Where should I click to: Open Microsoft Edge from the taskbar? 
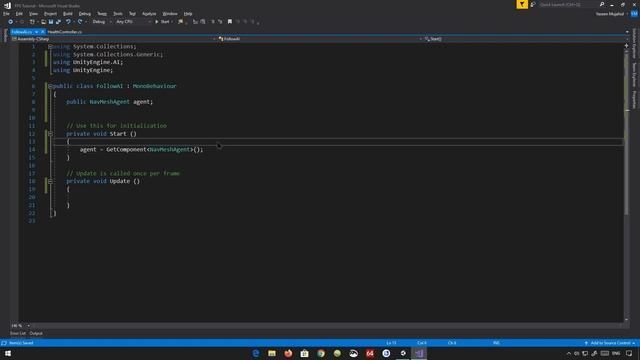256,353
